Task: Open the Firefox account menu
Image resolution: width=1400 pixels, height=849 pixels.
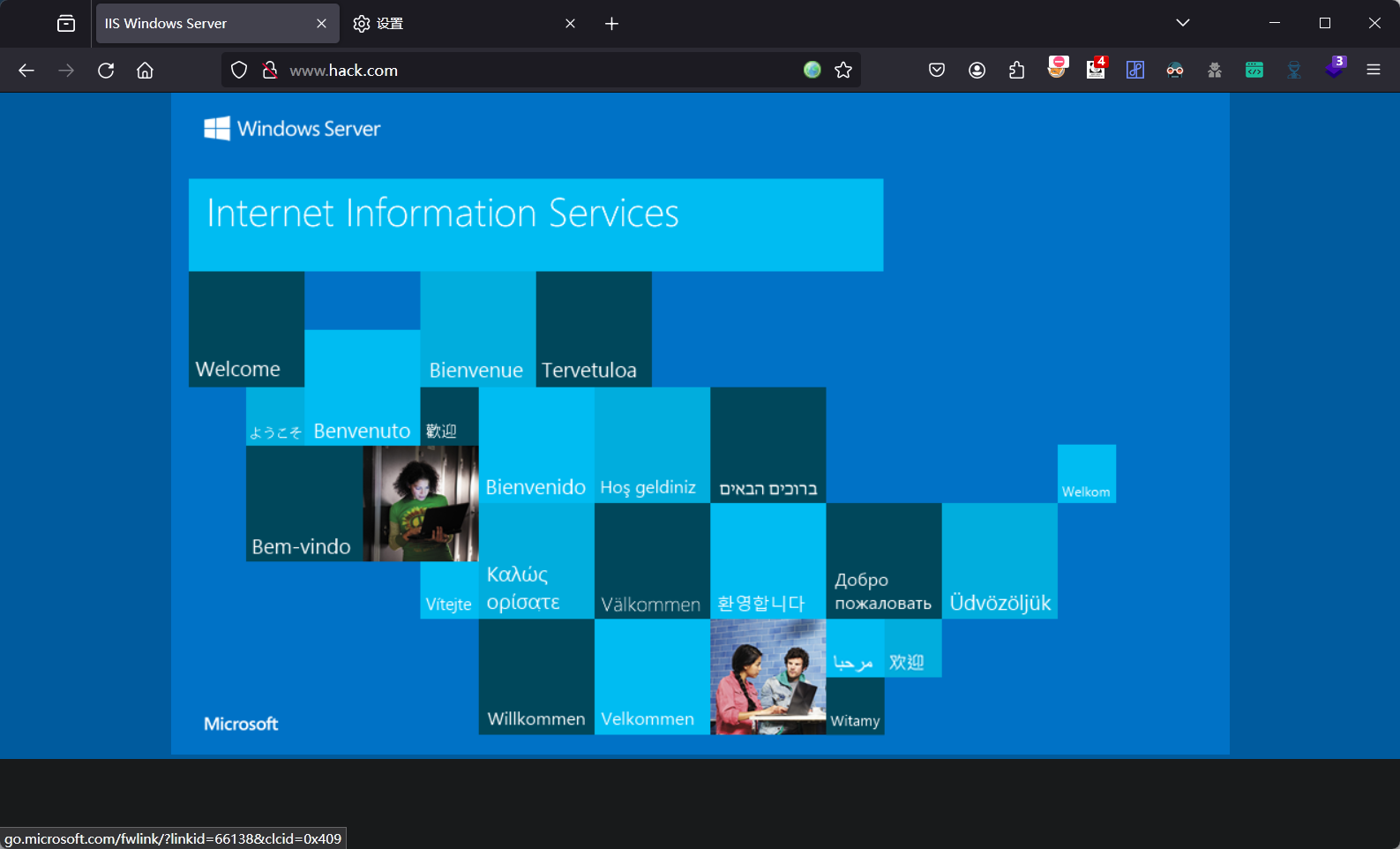Action: tap(977, 71)
